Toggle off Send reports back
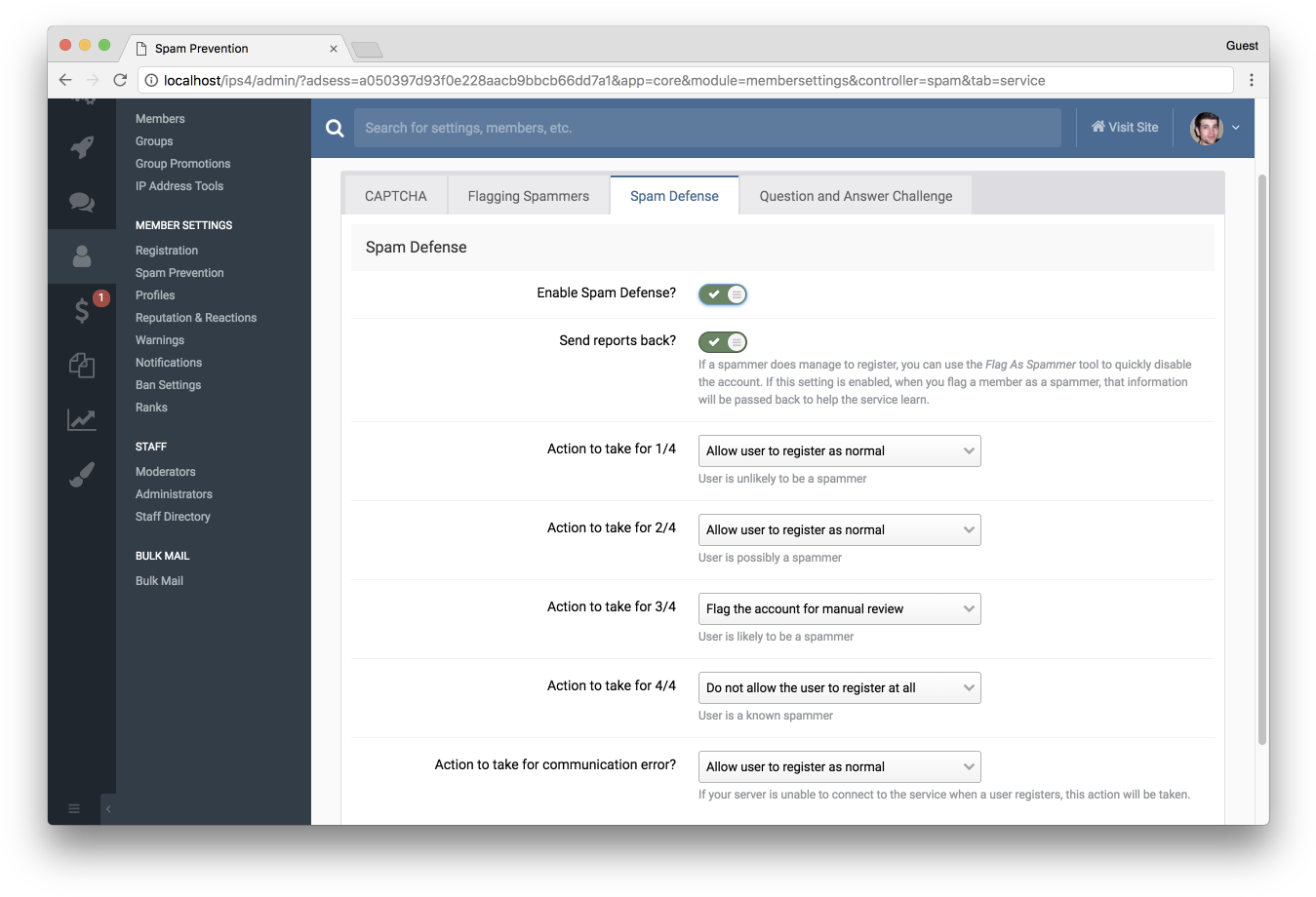The height and width of the screenshot is (897, 1316). pyautogui.click(x=723, y=342)
